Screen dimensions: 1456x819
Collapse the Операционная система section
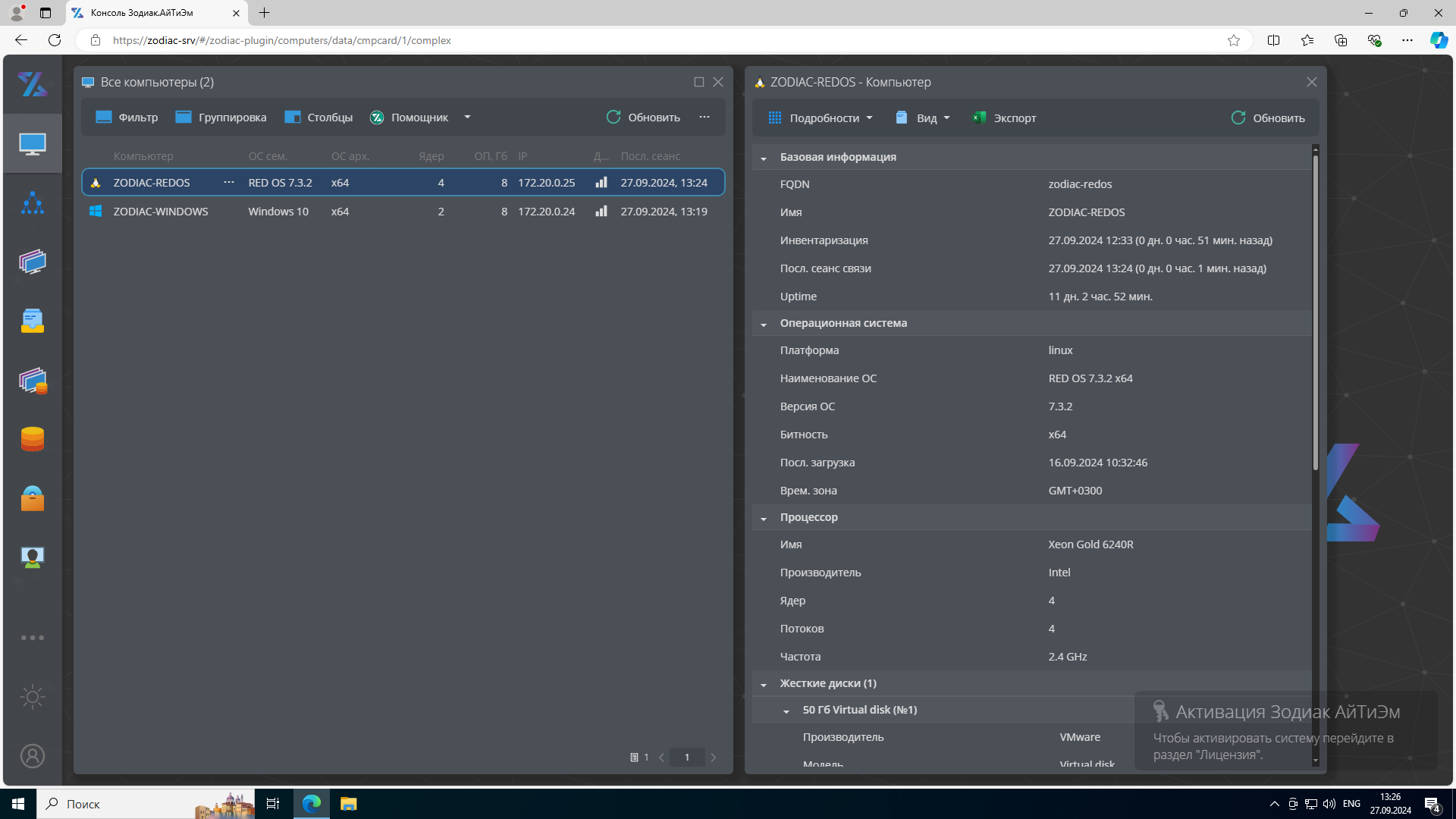pyautogui.click(x=764, y=324)
